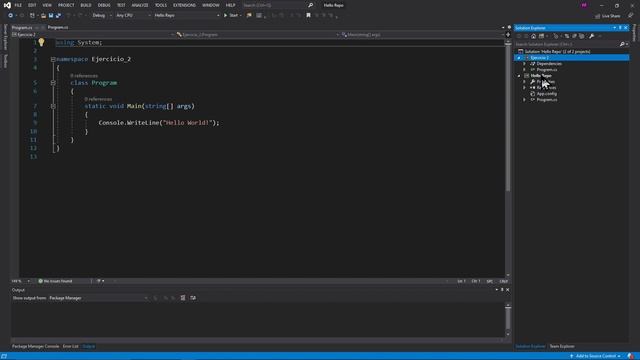Screen dimensions: 640x360
Task: Click the No issues found status indicator
Action: (x=55, y=281)
